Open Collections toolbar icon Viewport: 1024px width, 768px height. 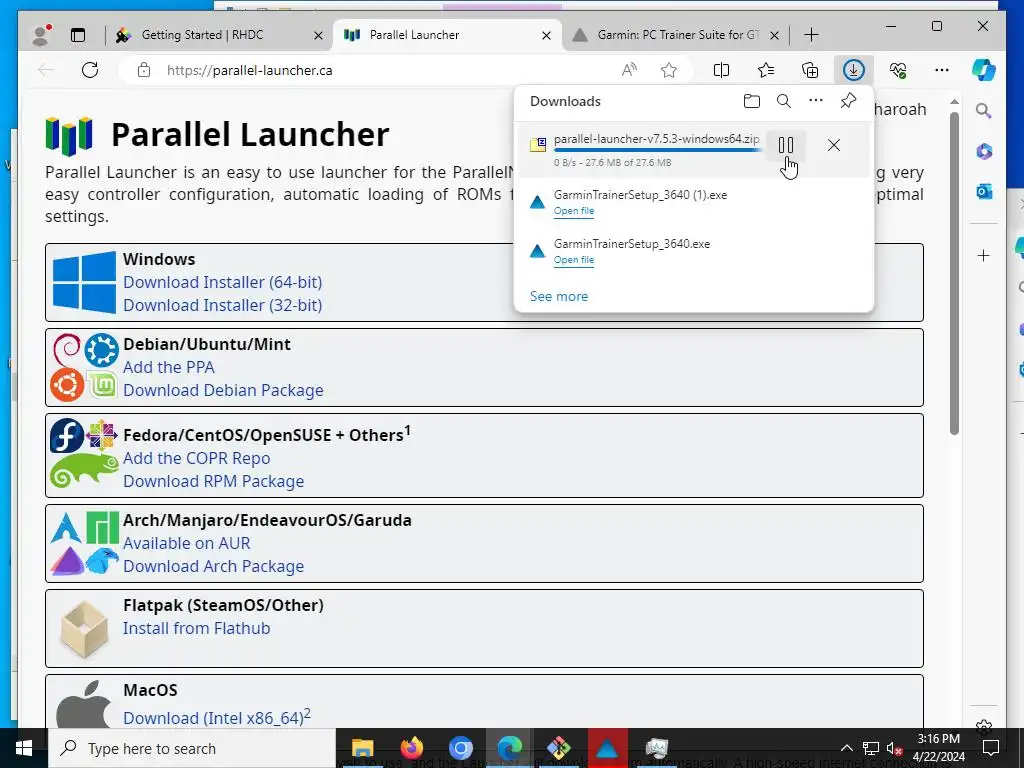810,70
